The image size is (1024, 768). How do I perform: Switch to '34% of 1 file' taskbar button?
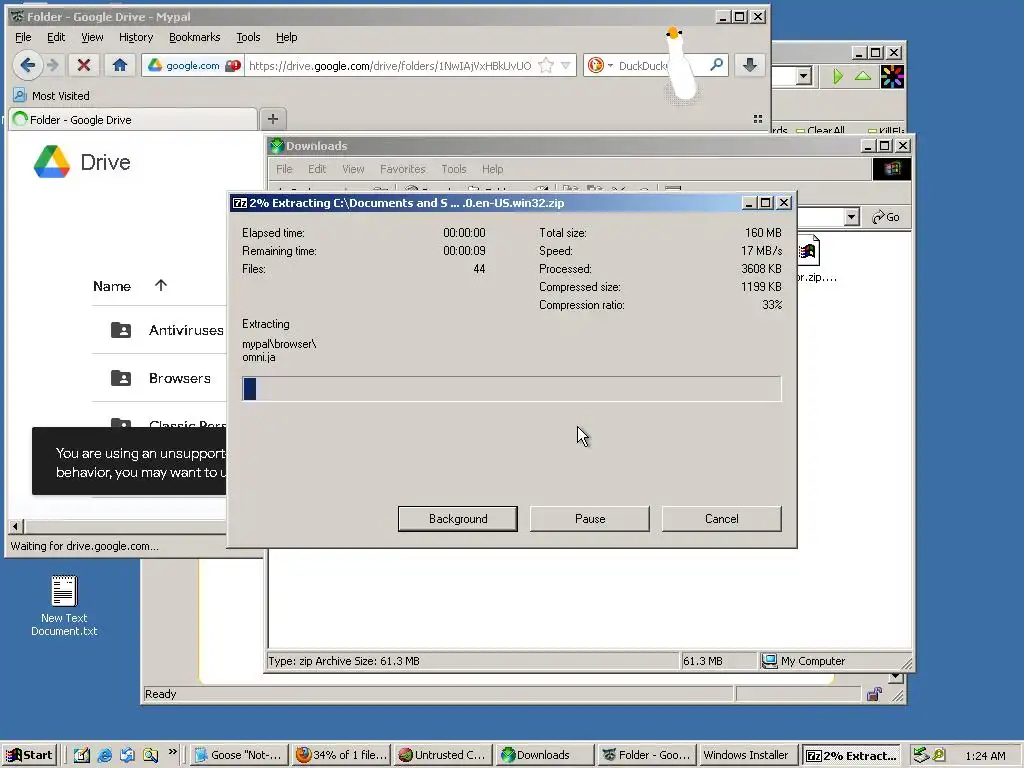tap(342, 755)
